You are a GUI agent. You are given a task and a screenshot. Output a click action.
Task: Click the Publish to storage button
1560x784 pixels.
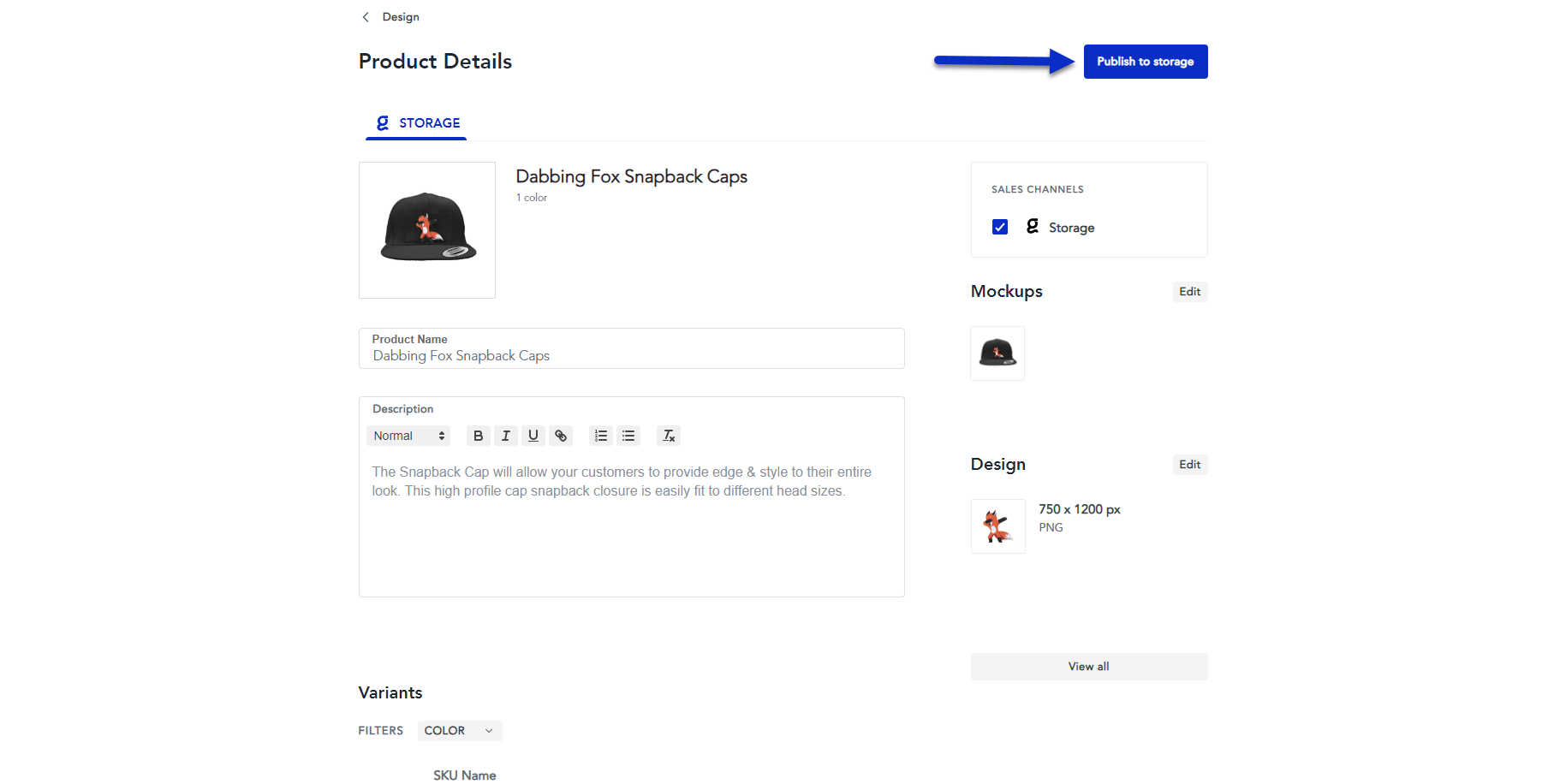(x=1145, y=61)
